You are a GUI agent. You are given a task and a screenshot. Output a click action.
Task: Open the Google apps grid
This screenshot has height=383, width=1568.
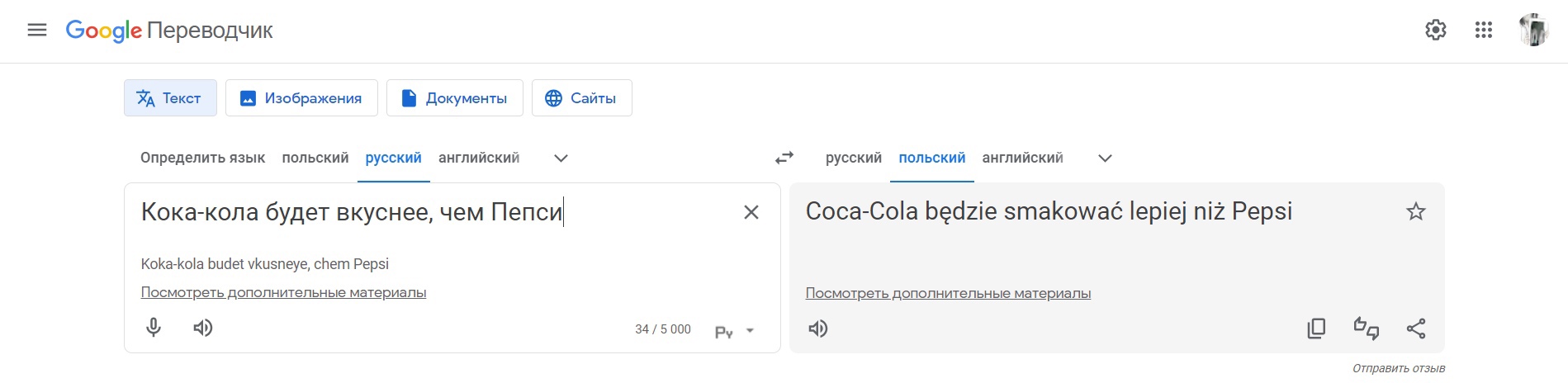pyautogui.click(x=1484, y=31)
